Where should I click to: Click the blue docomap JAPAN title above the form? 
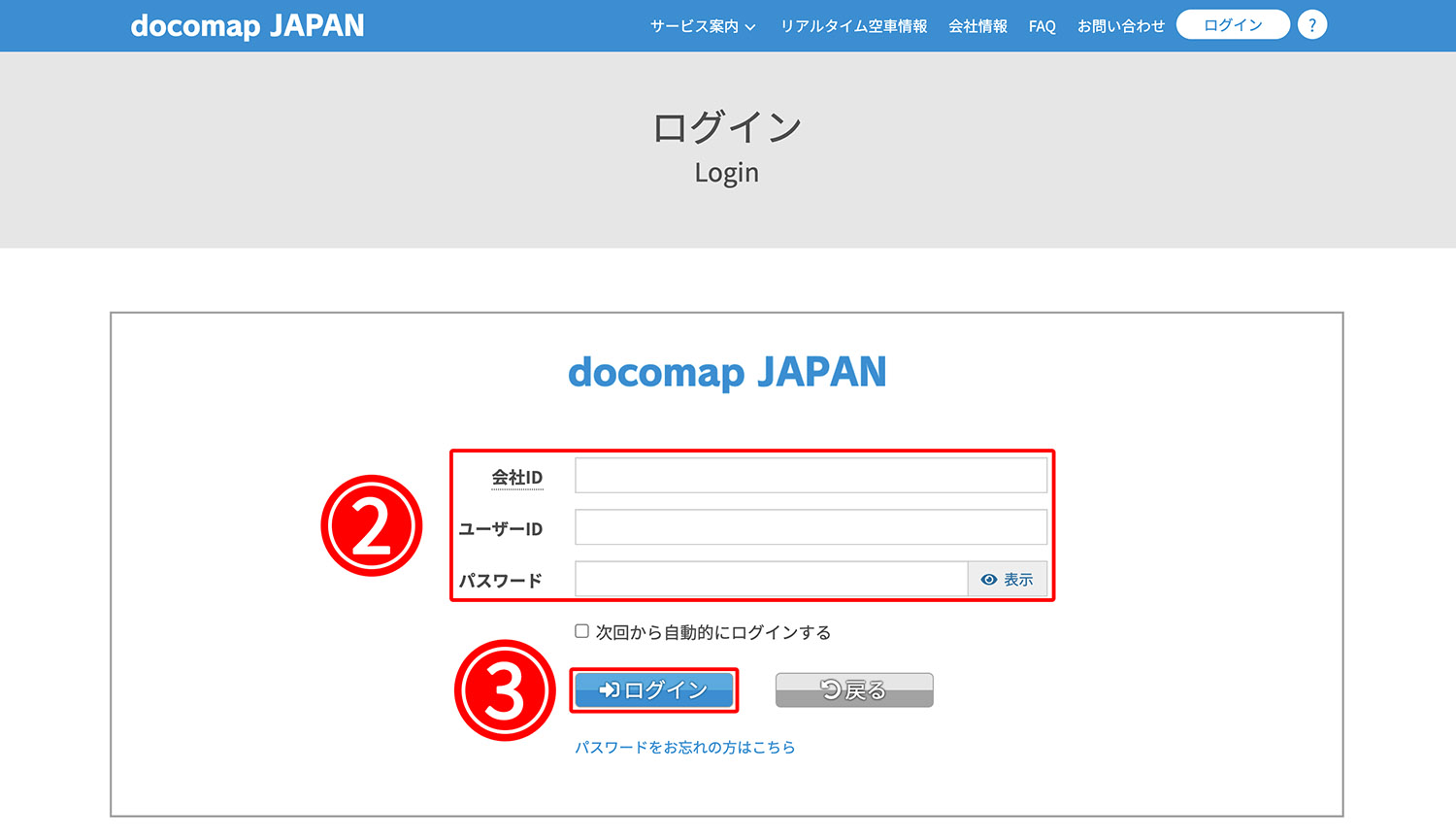coord(727,371)
